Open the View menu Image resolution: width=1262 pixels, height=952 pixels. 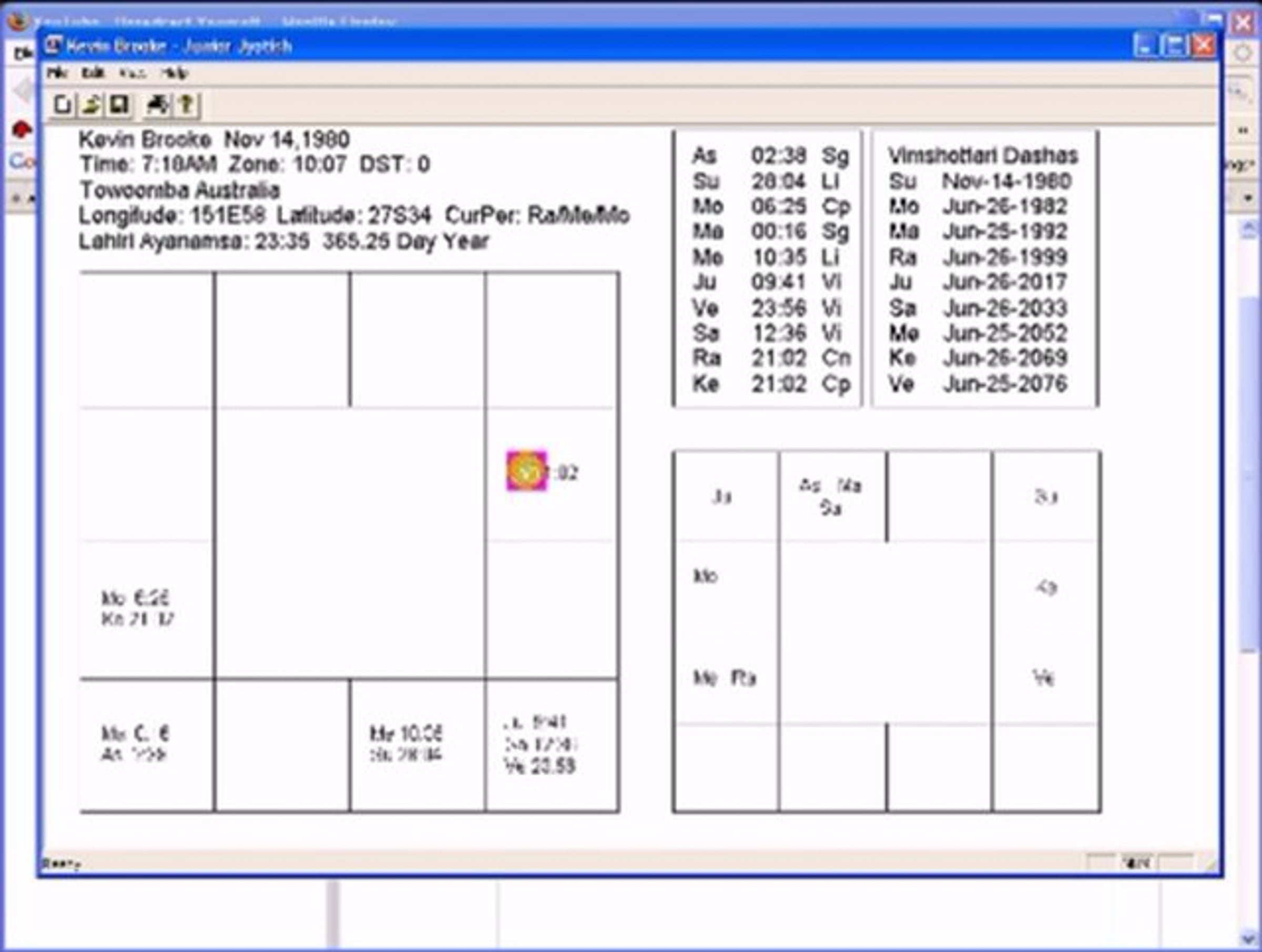click(133, 73)
